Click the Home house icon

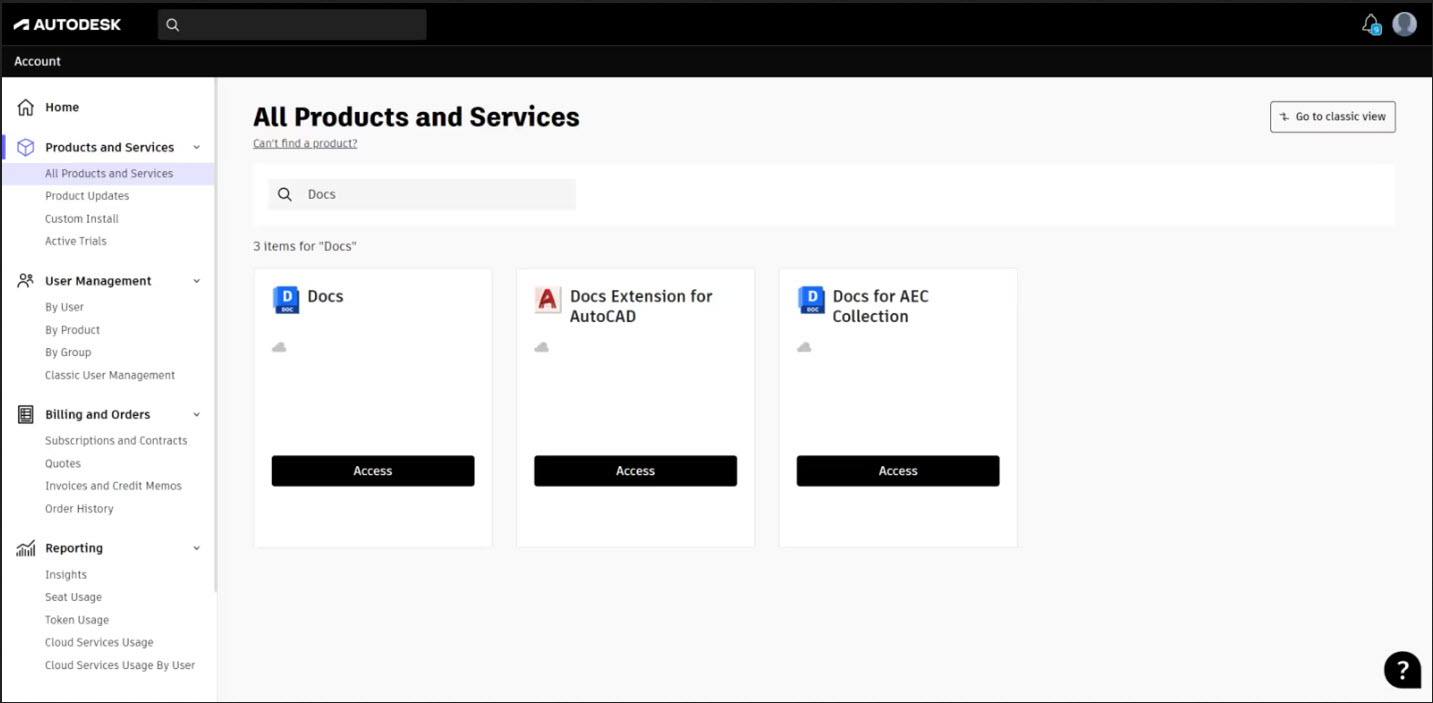pos(26,107)
